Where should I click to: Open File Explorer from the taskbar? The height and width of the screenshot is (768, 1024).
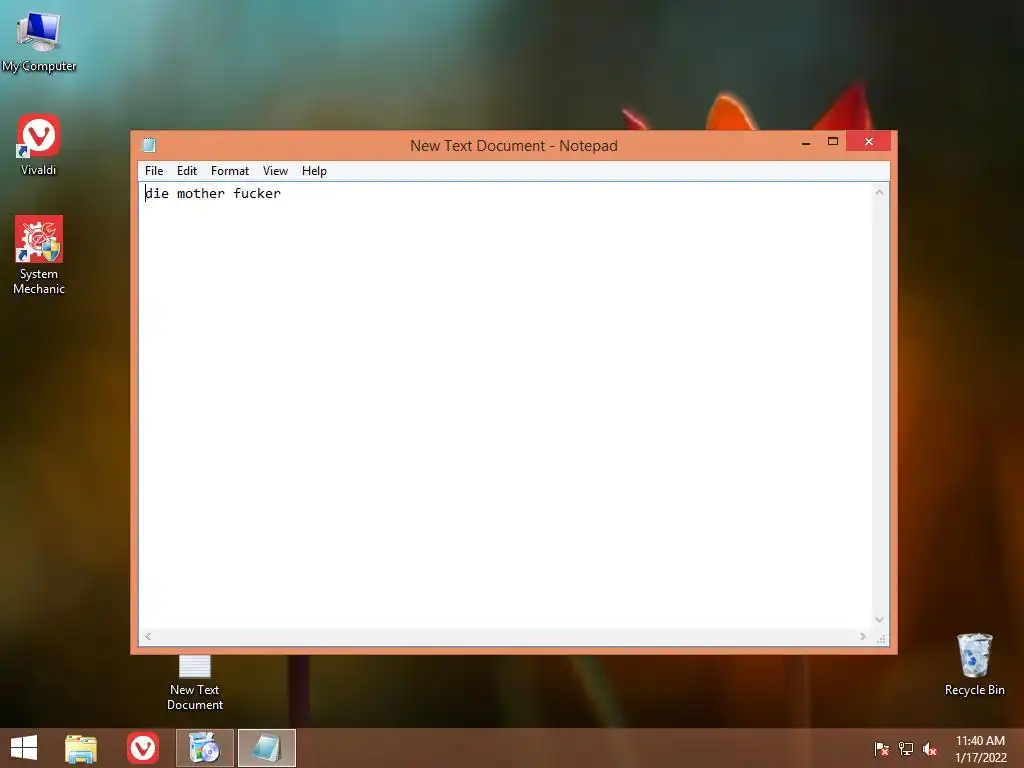(x=81, y=748)
